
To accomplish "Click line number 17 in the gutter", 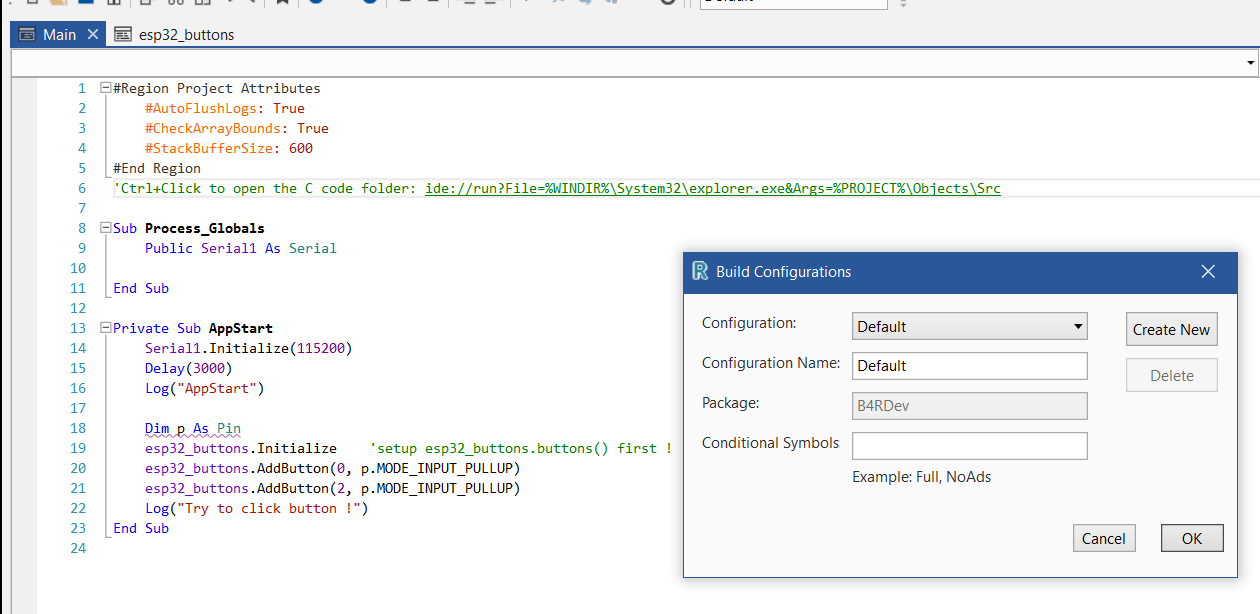I will click(x=79, y=408).
